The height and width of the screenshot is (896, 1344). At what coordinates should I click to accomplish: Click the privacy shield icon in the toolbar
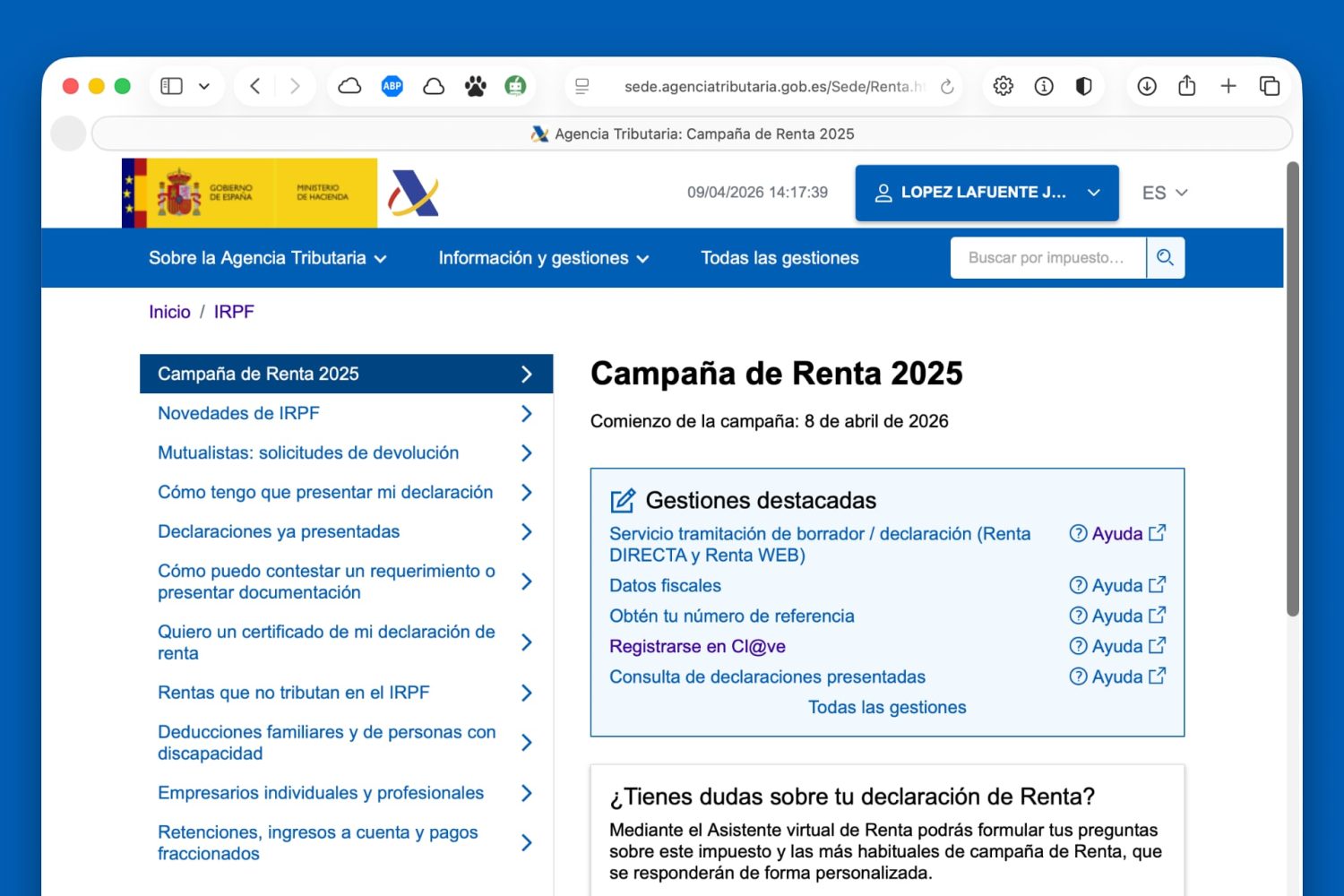point(1083,86)
